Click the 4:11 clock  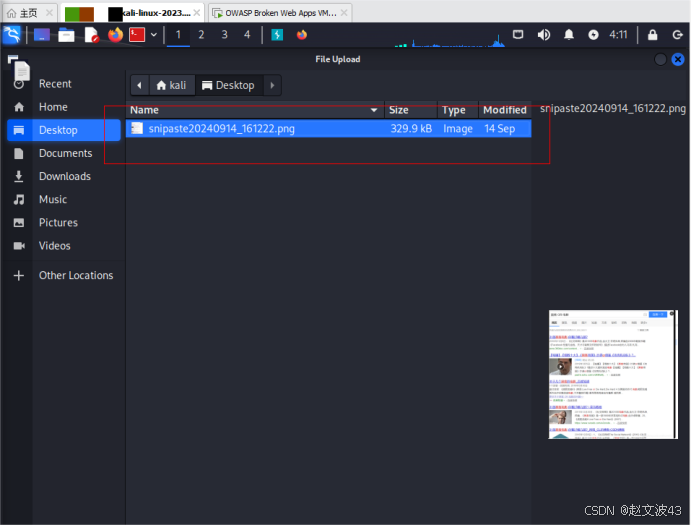click(618, 35)
